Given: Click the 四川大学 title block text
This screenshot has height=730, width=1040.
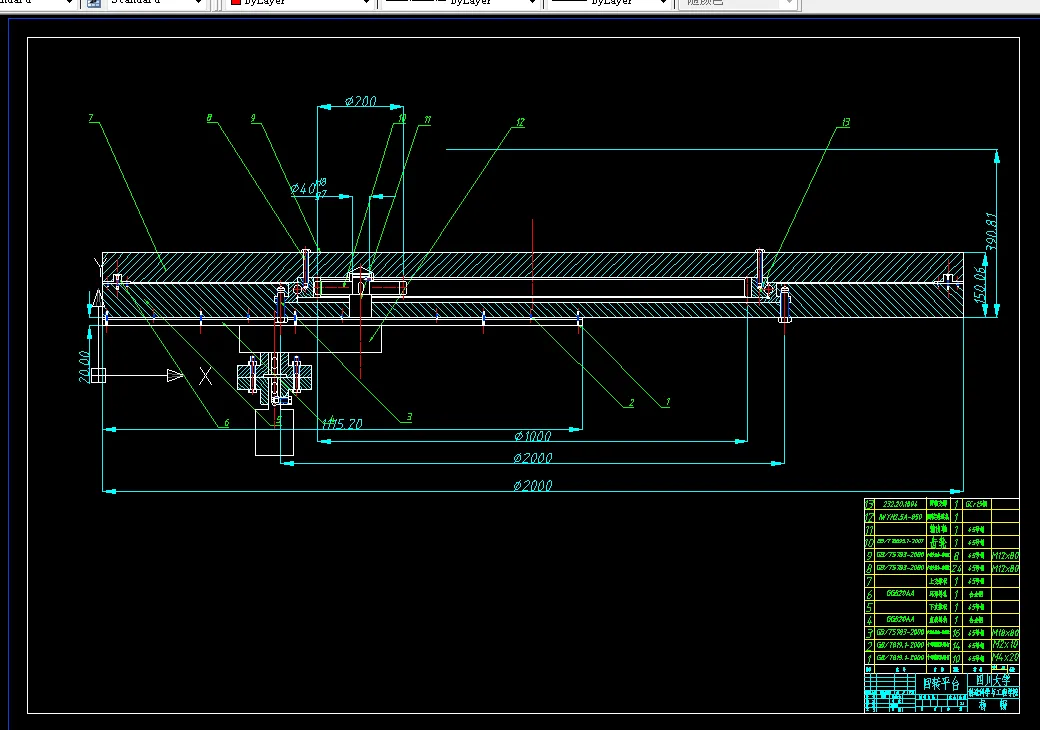Looking at the screenshot, I should point(993,680).
